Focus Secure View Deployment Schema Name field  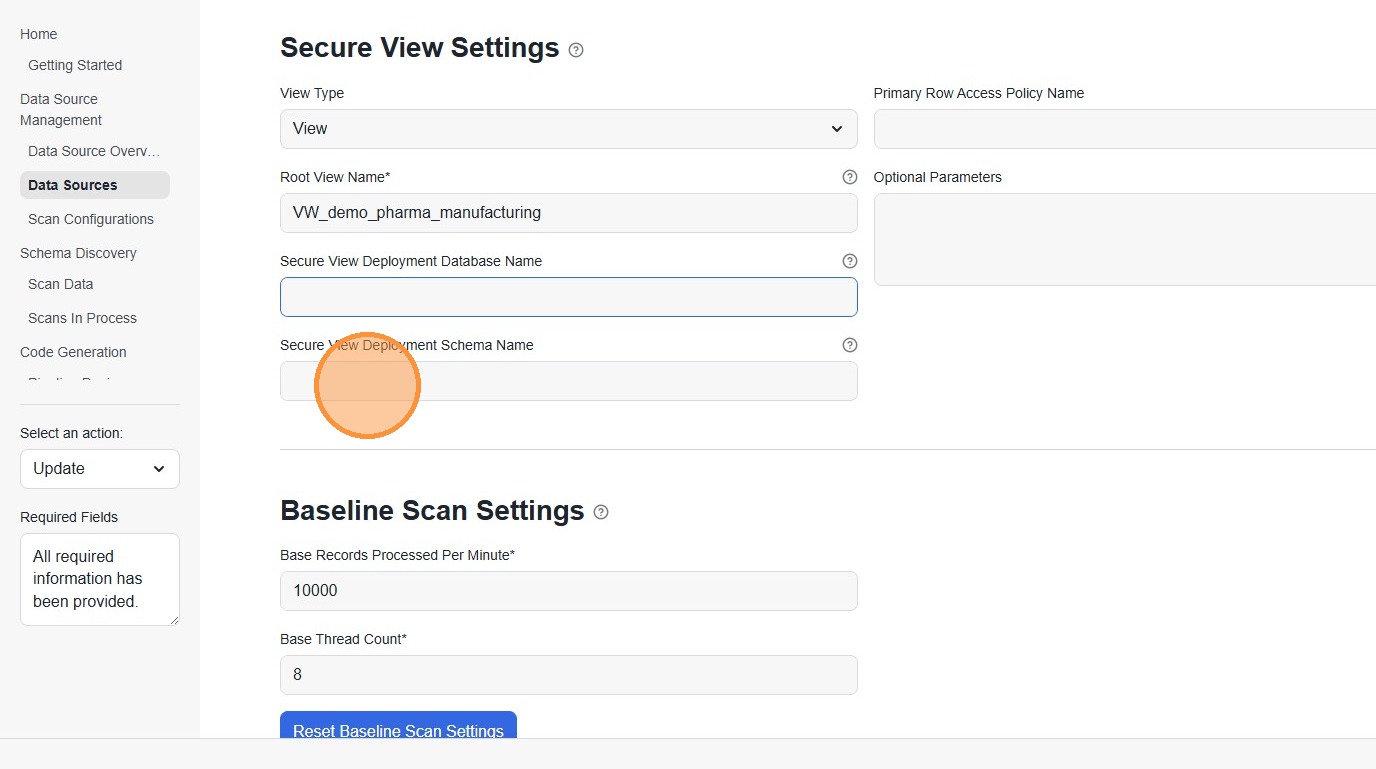pyautogui.click(x=568, y=381)
